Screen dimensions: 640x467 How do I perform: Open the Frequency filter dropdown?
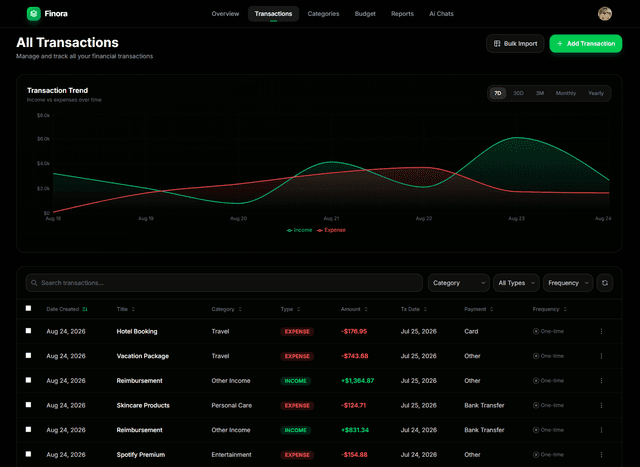568,283
